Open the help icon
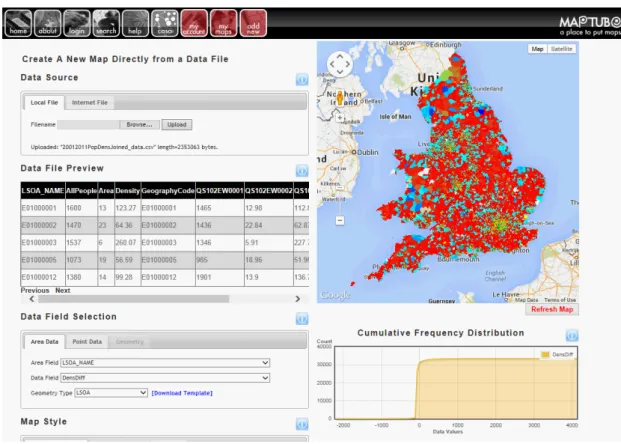The height and width of the screenshot is (444, 621). coord(135,23)
